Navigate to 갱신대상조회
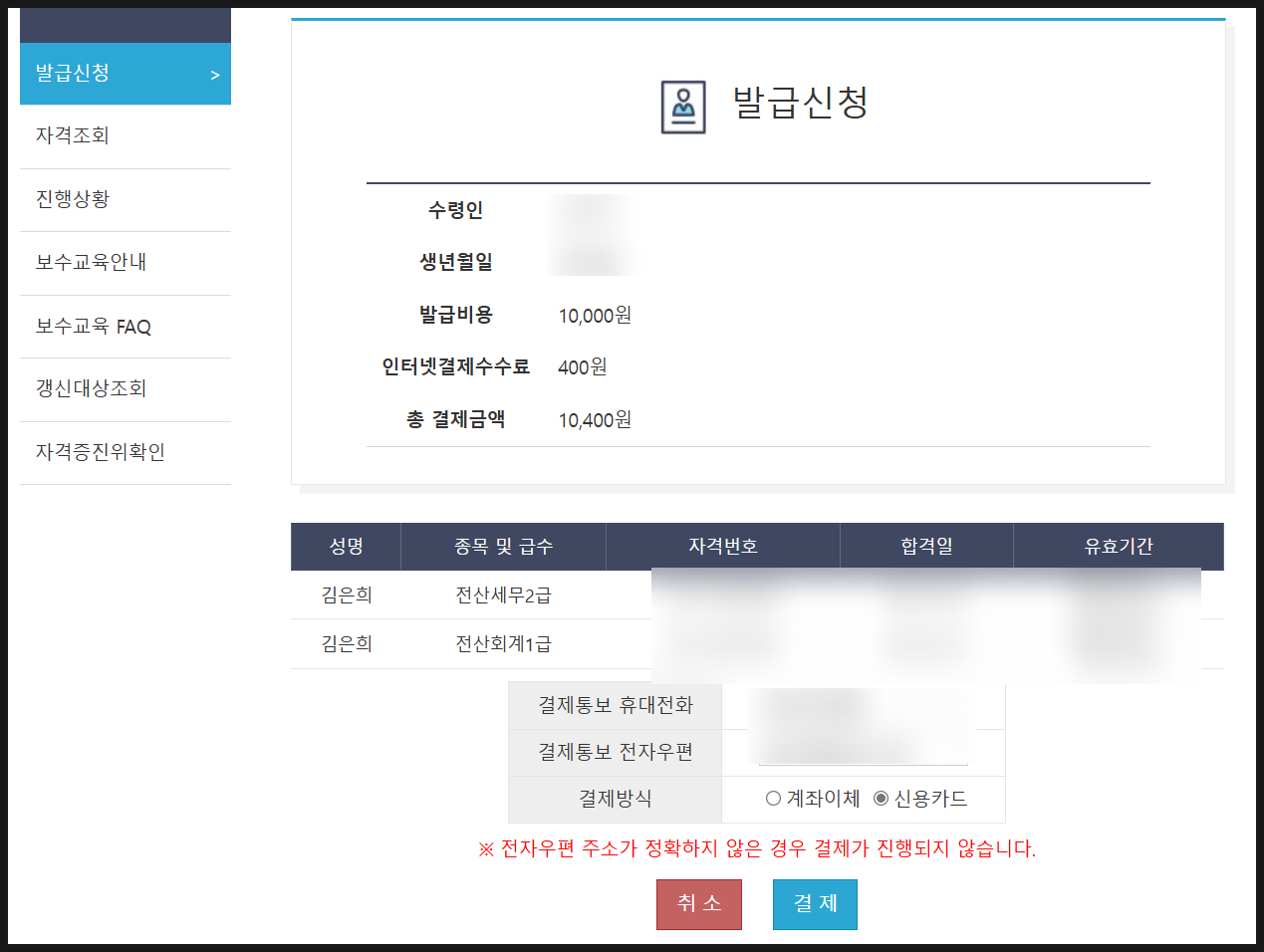The width and height of the screenshot is (1264, 952). point(91,388)
